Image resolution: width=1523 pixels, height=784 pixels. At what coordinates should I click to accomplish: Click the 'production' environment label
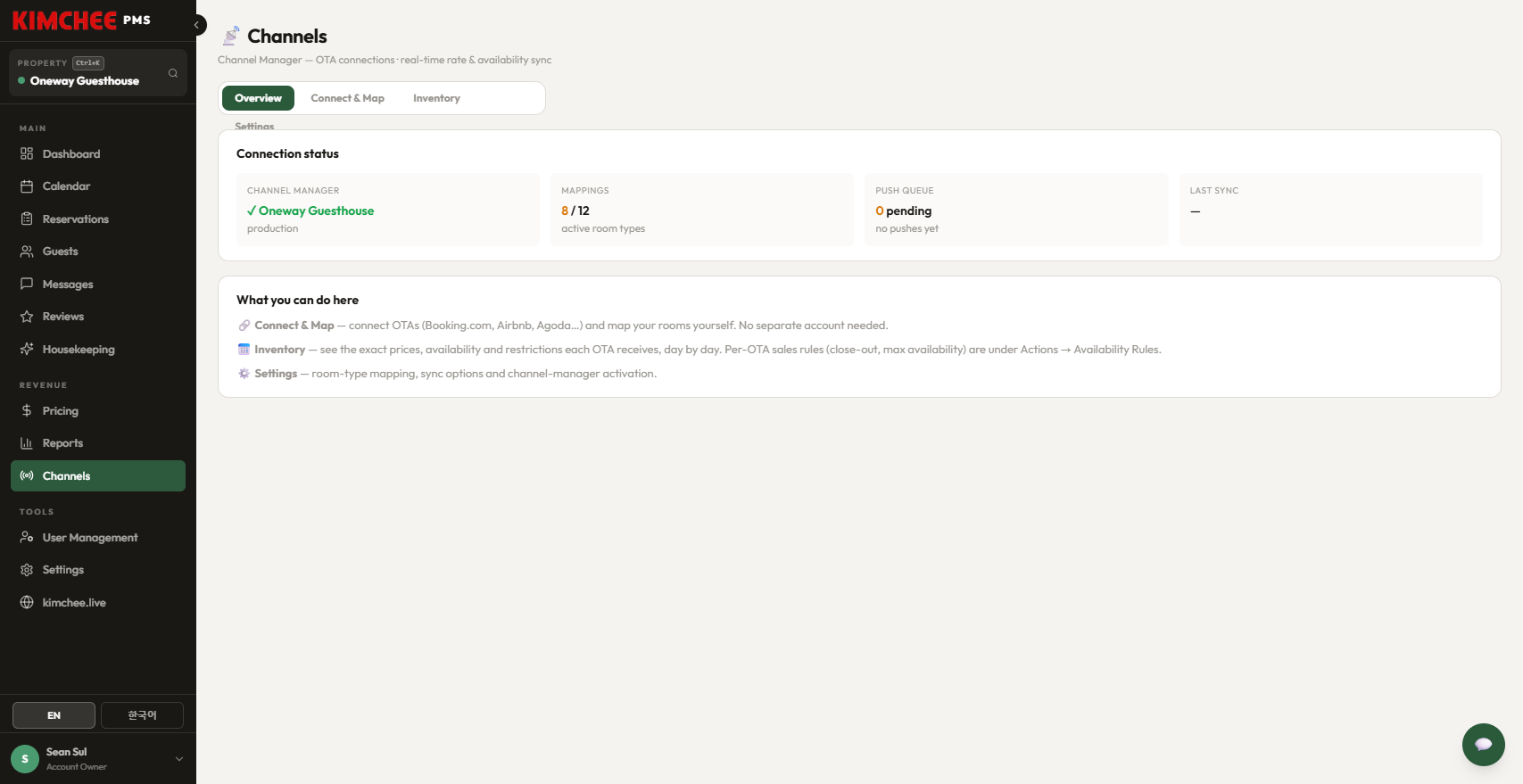pos(273,229)
